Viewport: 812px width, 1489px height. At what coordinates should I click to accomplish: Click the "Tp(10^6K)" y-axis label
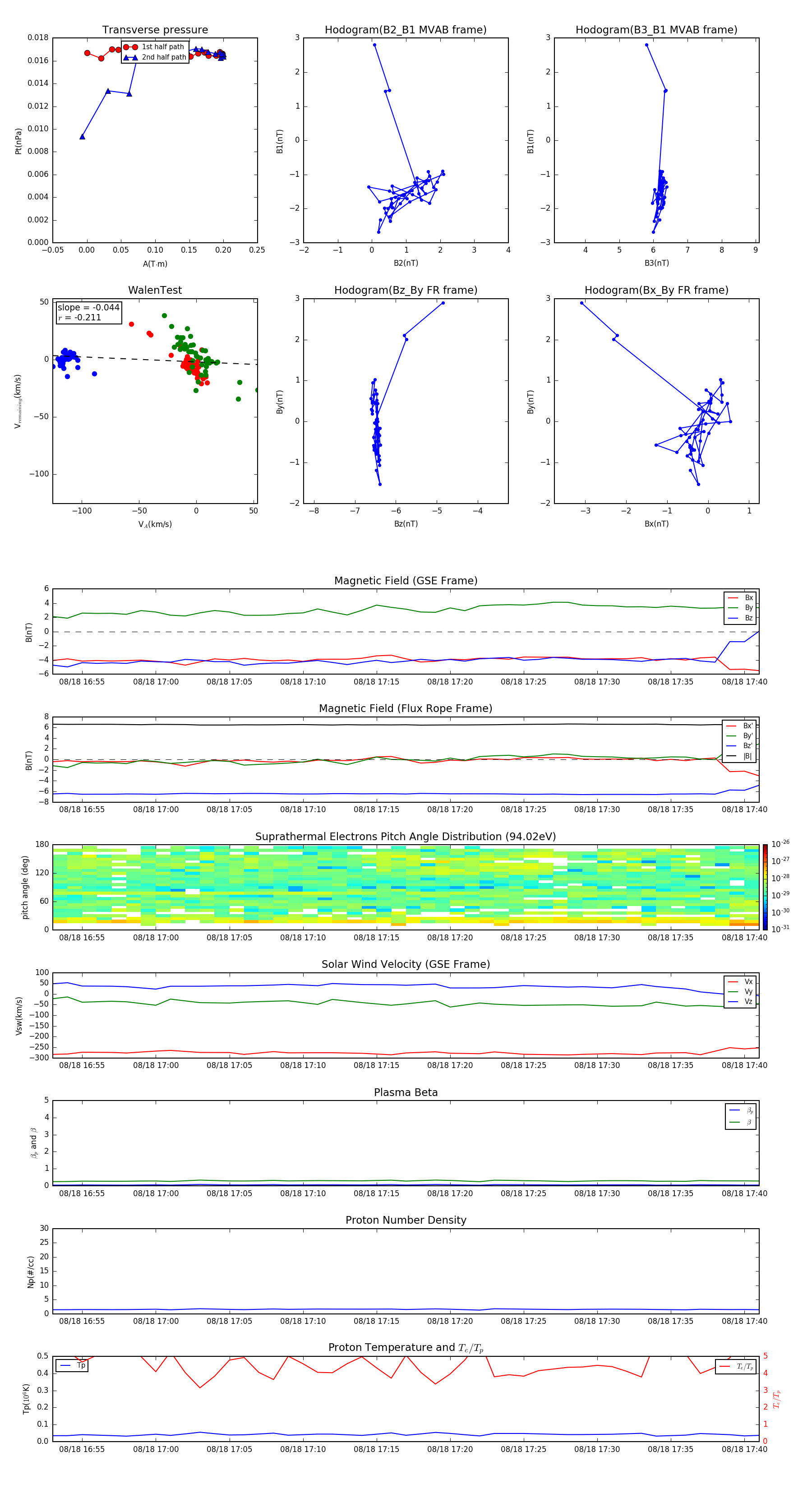[x=26, y=1399]
